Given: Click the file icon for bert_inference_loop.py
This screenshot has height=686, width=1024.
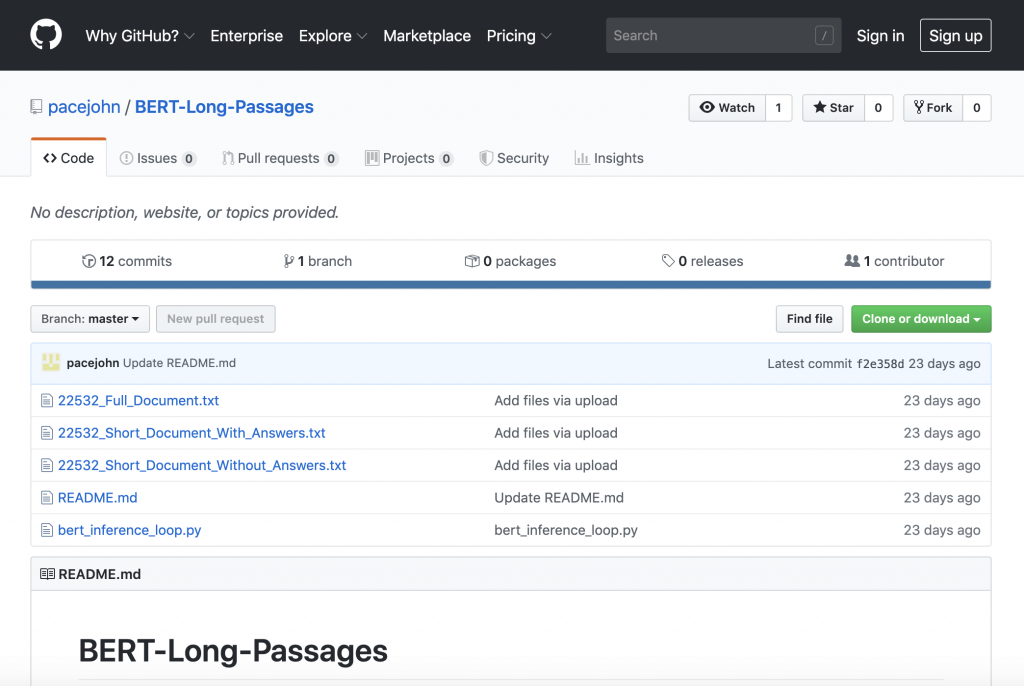Looking at the screenshot, I should click(x=46, y=530).
